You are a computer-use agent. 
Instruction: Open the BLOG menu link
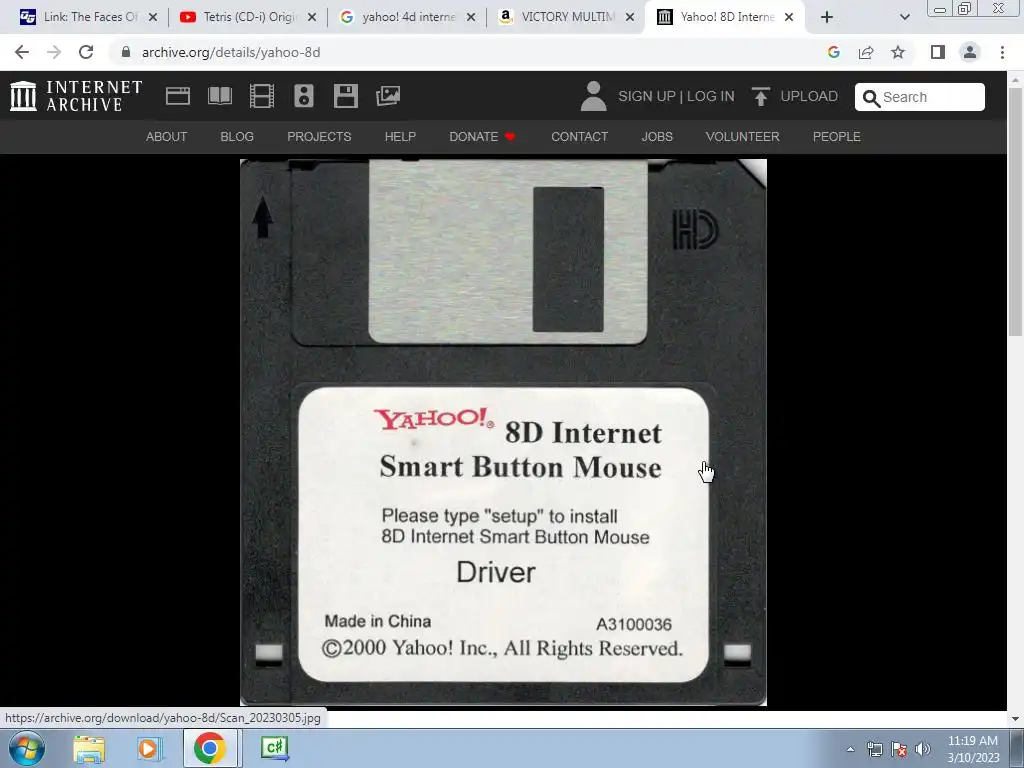[237, 136]
